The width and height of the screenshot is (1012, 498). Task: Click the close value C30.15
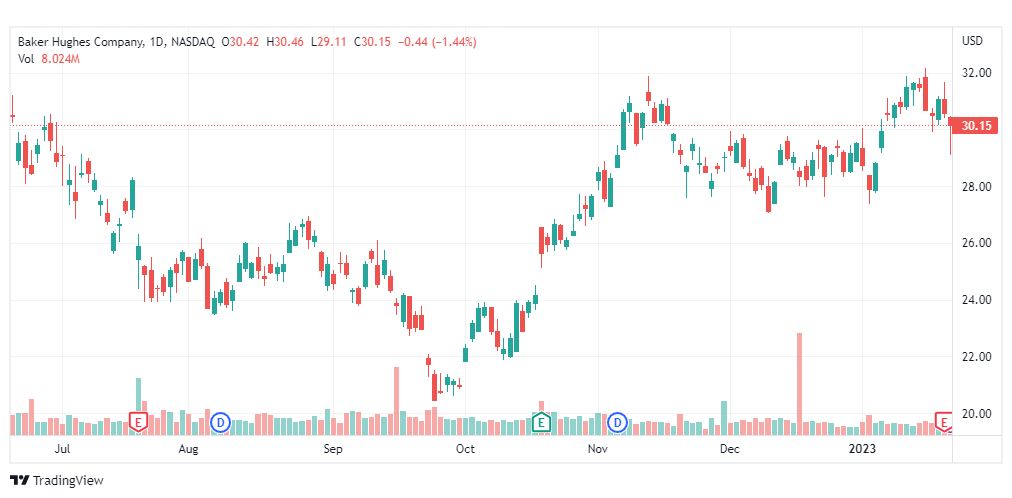click(x=372, y=42)
